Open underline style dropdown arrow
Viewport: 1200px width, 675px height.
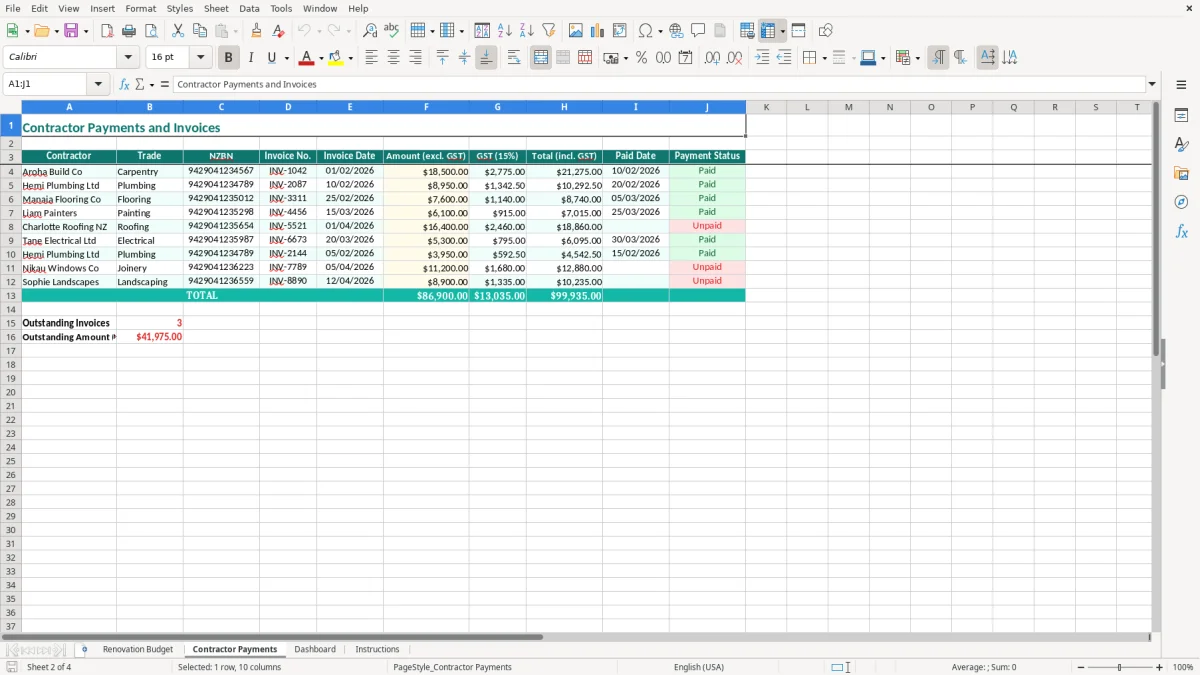tap(286, 58)
